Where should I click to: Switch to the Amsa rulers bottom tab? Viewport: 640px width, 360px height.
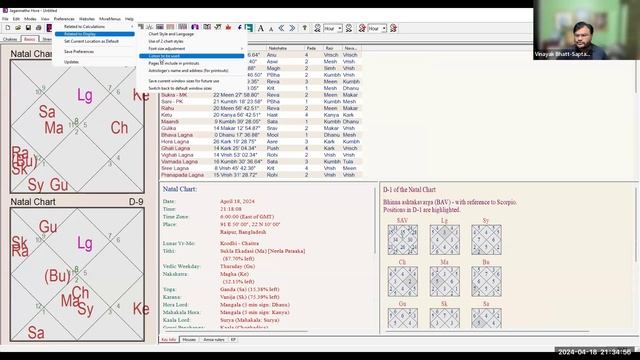point(214,340)
